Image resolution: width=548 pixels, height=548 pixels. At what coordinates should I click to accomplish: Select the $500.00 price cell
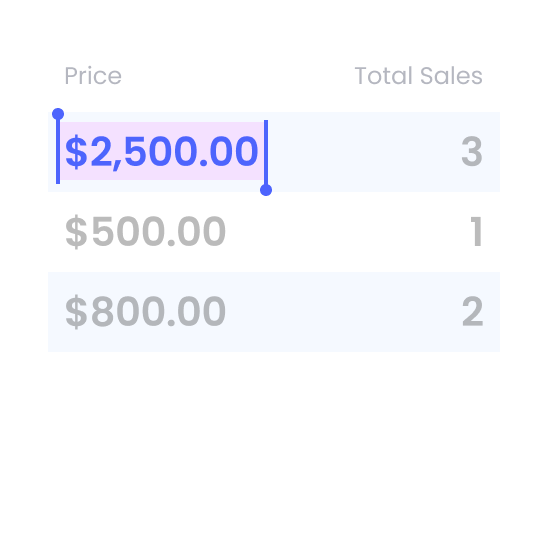pos(145,231)
